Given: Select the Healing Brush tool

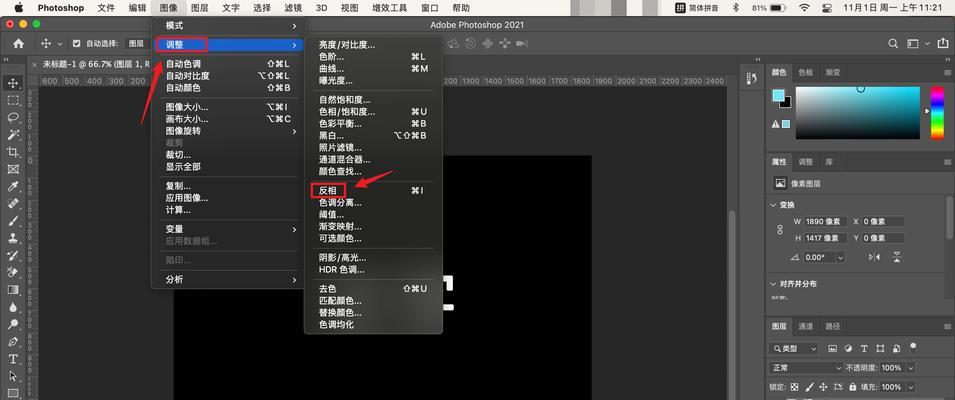Looking at the screenshot, I should tap(13, 203).
